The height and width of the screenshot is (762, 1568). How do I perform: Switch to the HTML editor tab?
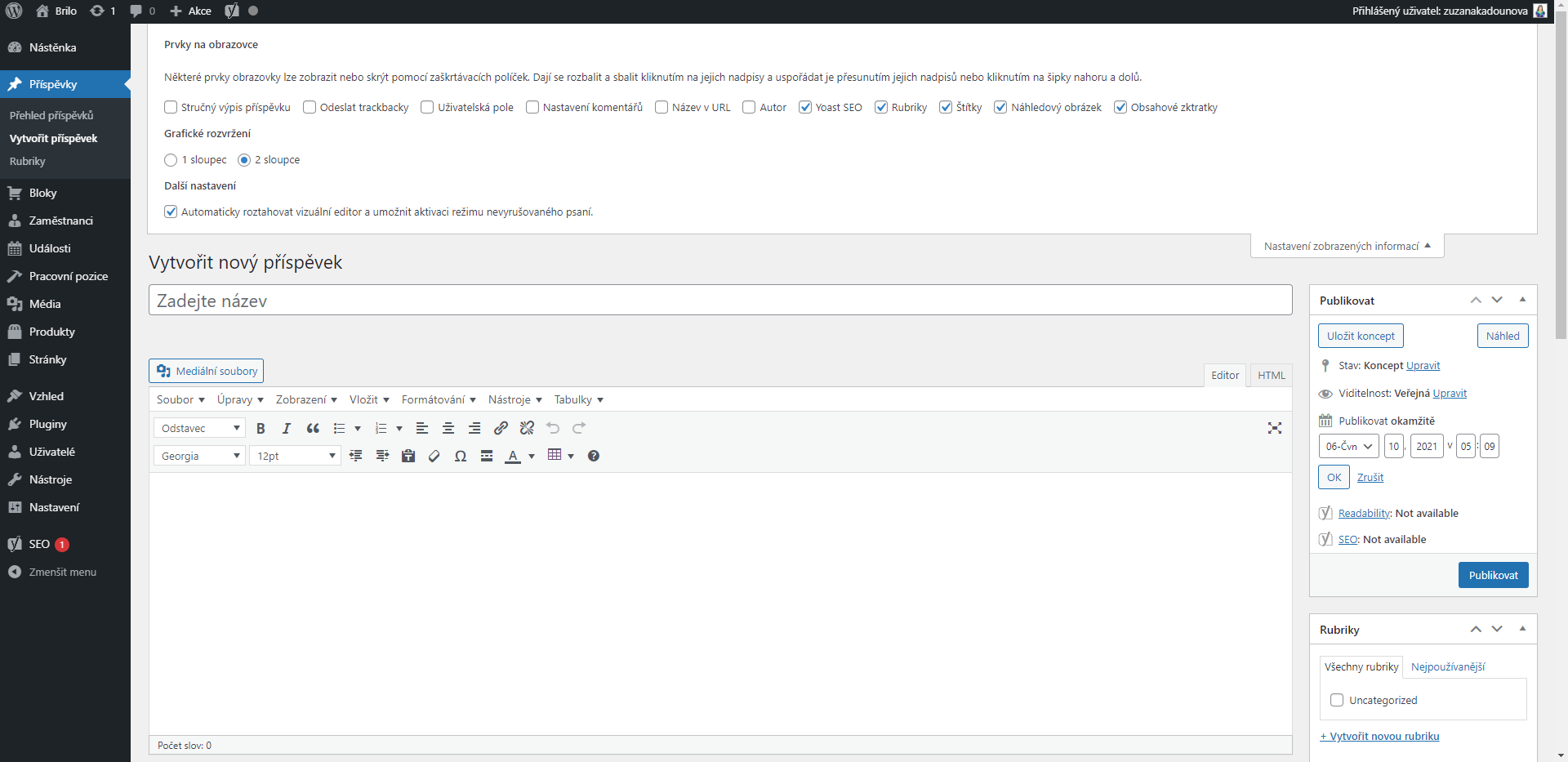[1271, 376]
